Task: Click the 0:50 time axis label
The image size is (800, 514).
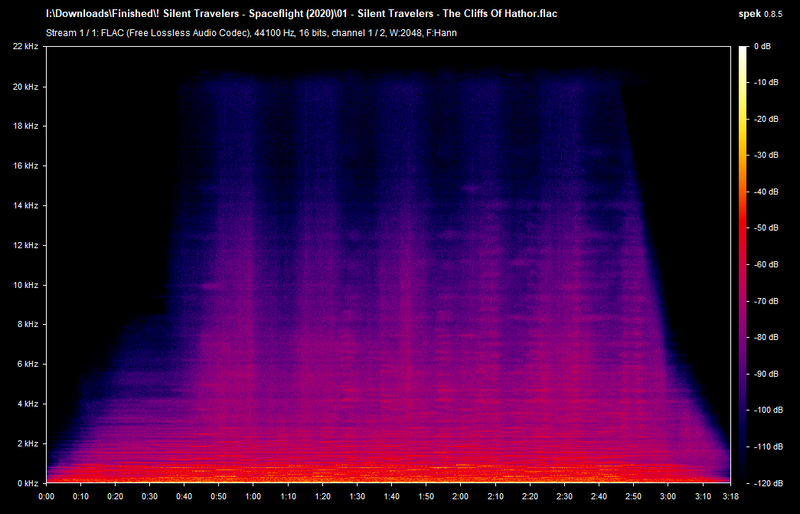Action: tap(219, 496)
